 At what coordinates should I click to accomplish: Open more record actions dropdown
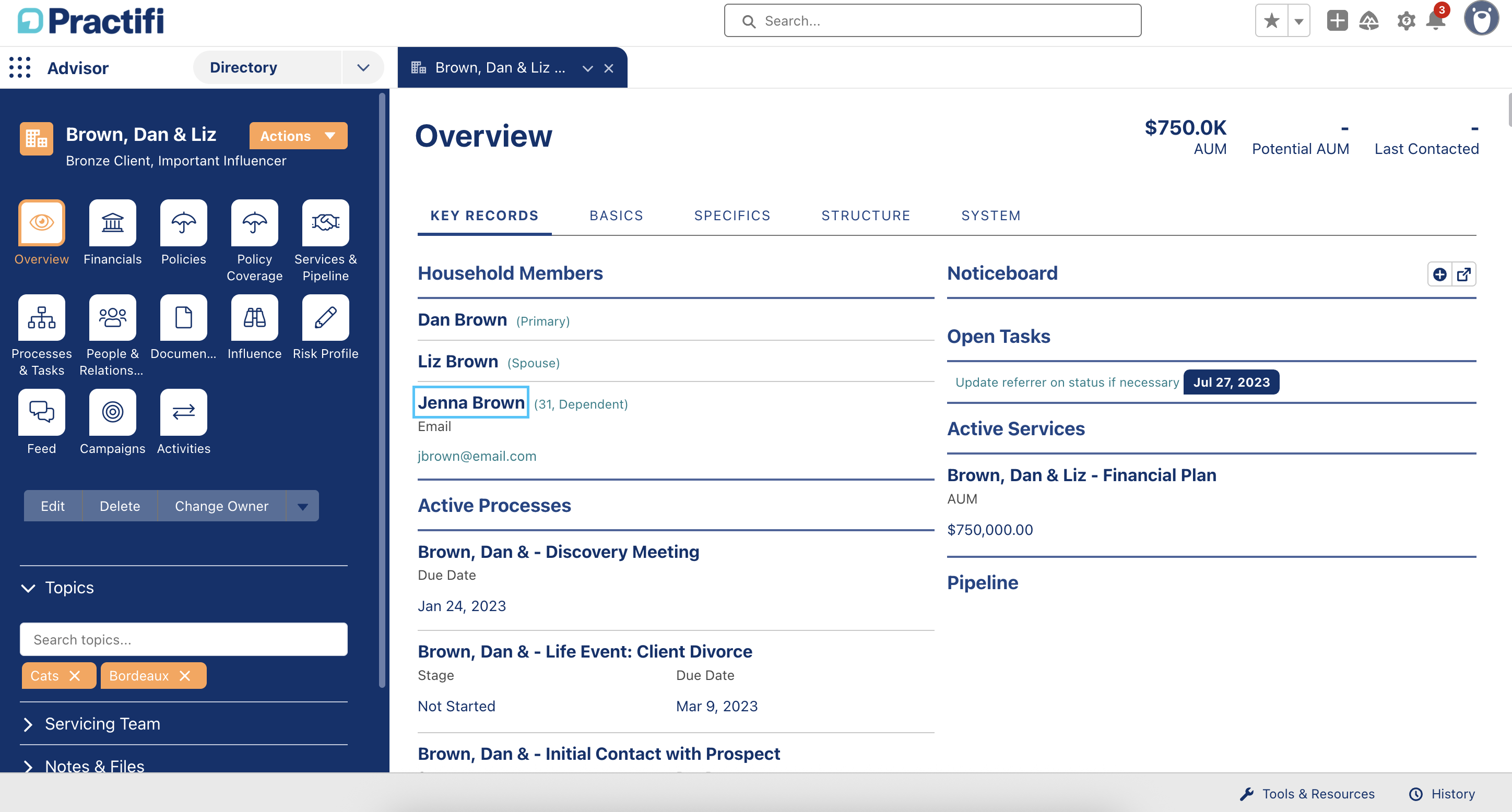(302, 506)
